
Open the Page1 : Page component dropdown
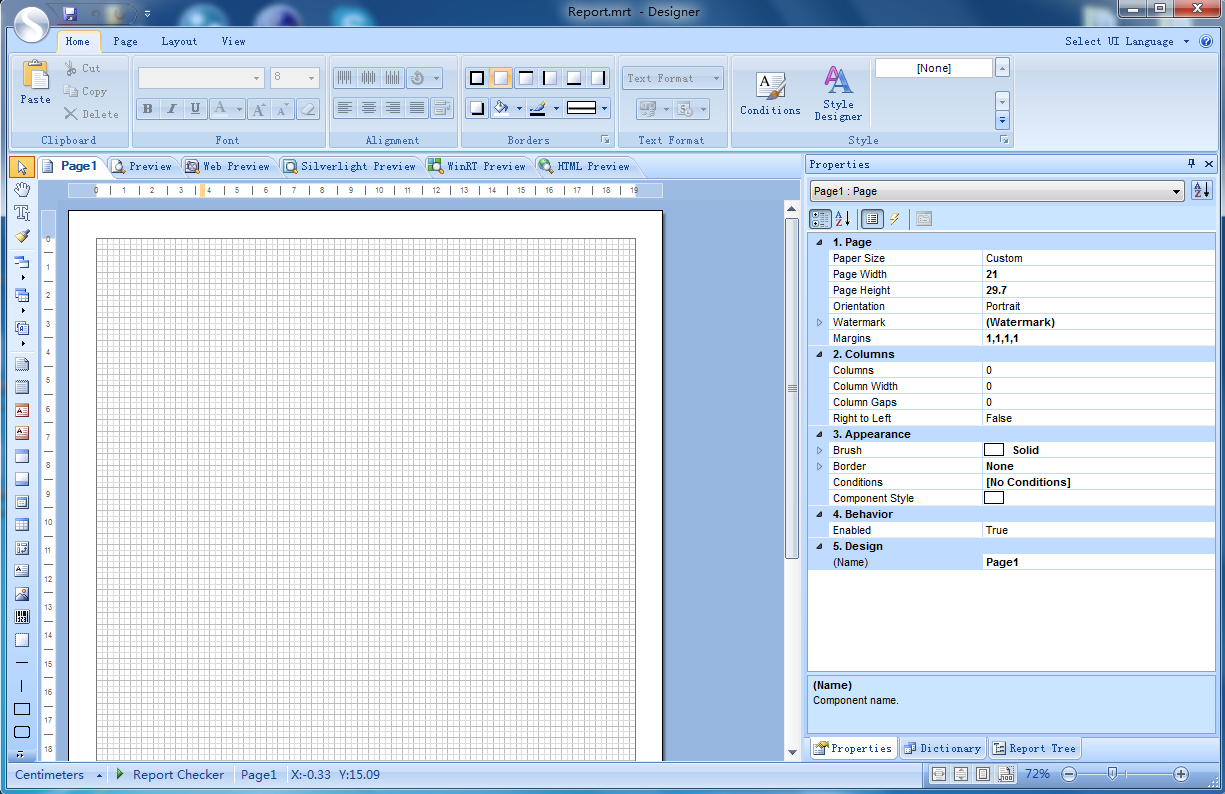tap(1177, 191)
